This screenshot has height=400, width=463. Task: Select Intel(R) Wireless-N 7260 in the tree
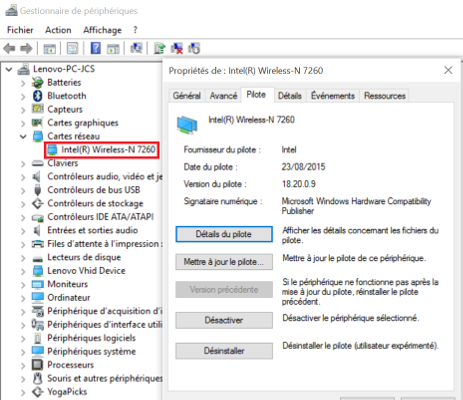click(x=102, y=150)
